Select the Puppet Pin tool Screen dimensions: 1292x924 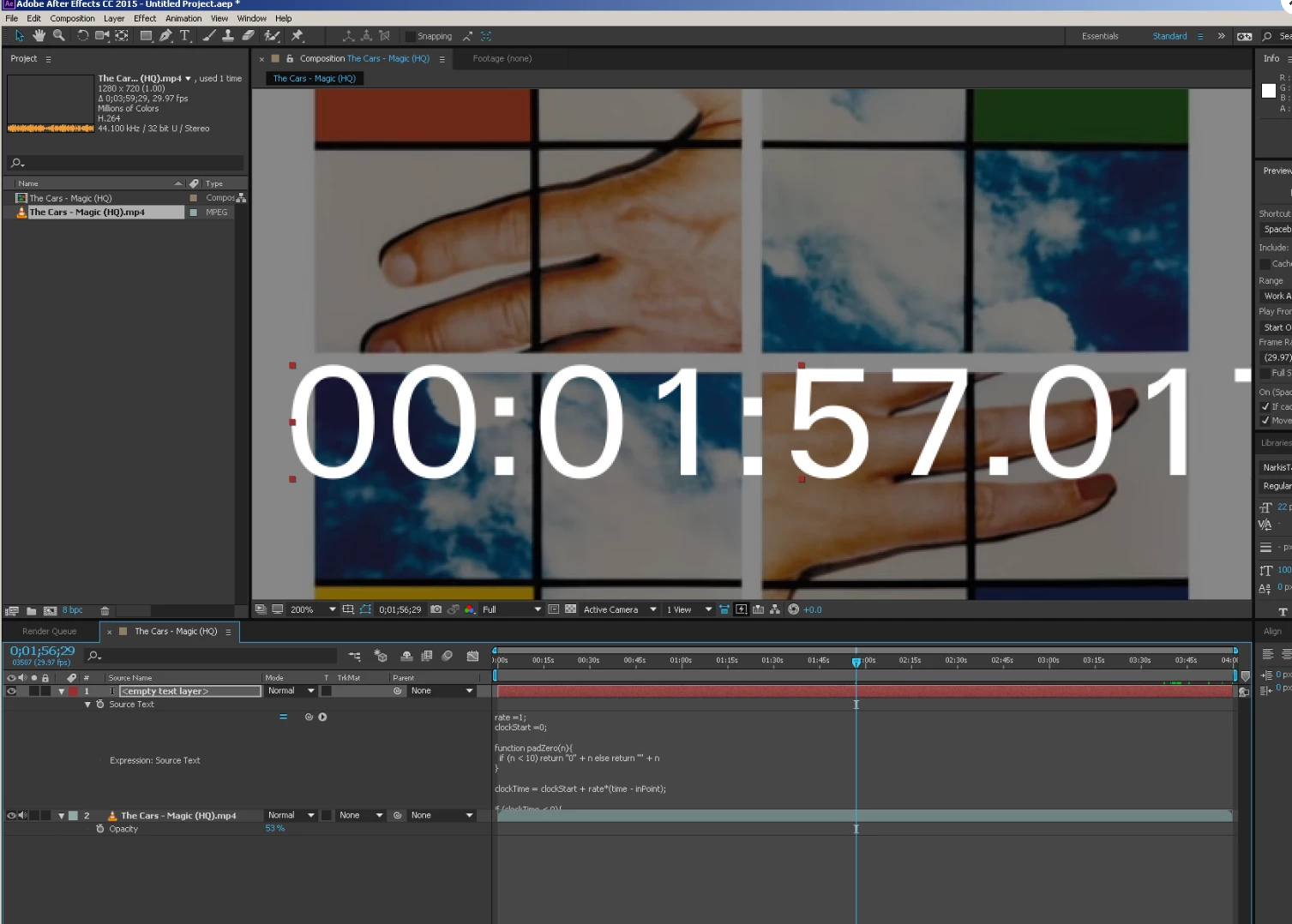click(297, 36)
